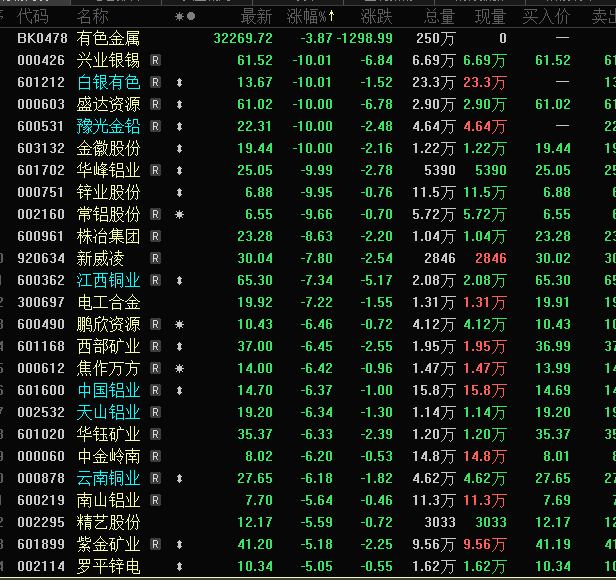Click the asterisk marker on 常铝股份 row
The image size is (616, 580).
pos(179,214)
